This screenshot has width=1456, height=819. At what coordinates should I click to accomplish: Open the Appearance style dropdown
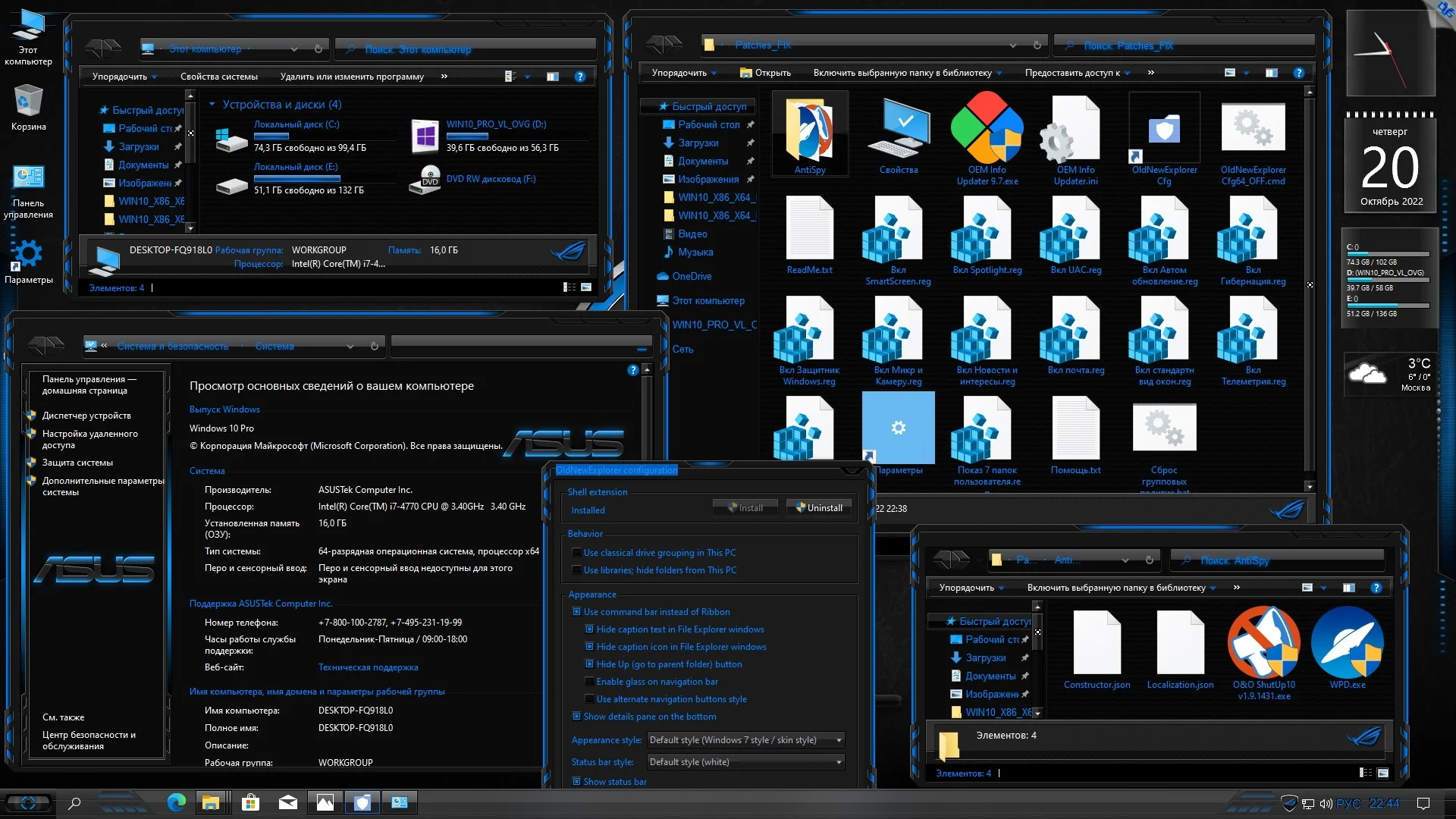click(745, 740)
